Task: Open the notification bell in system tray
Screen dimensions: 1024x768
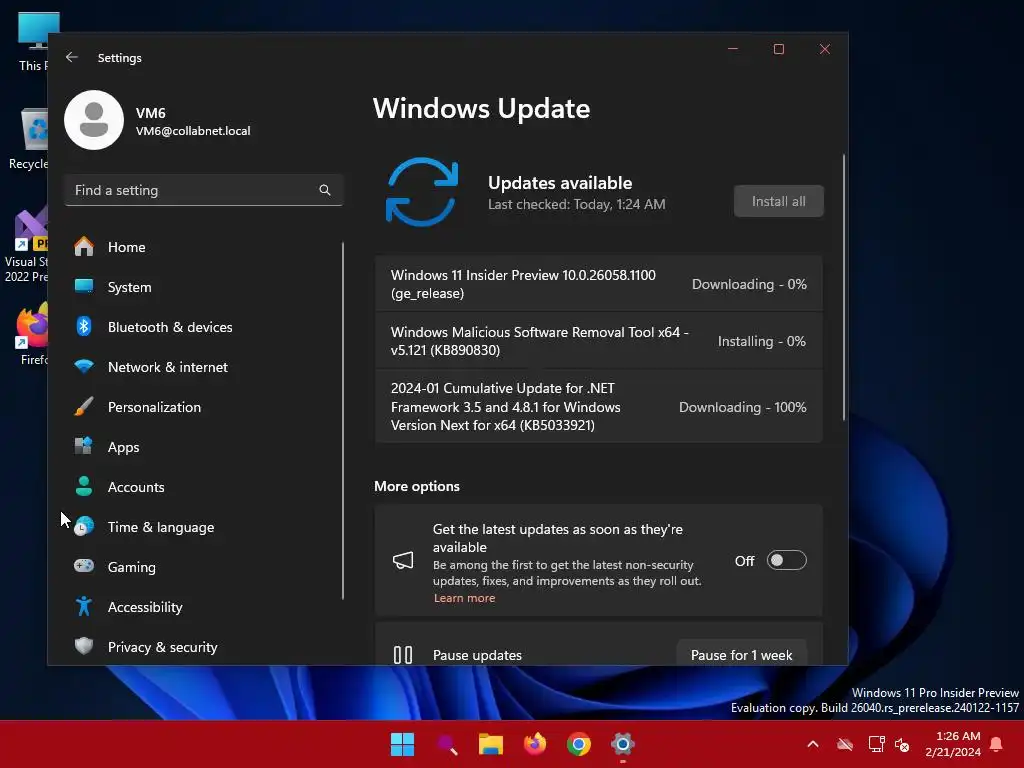Action: pos(997,744)
